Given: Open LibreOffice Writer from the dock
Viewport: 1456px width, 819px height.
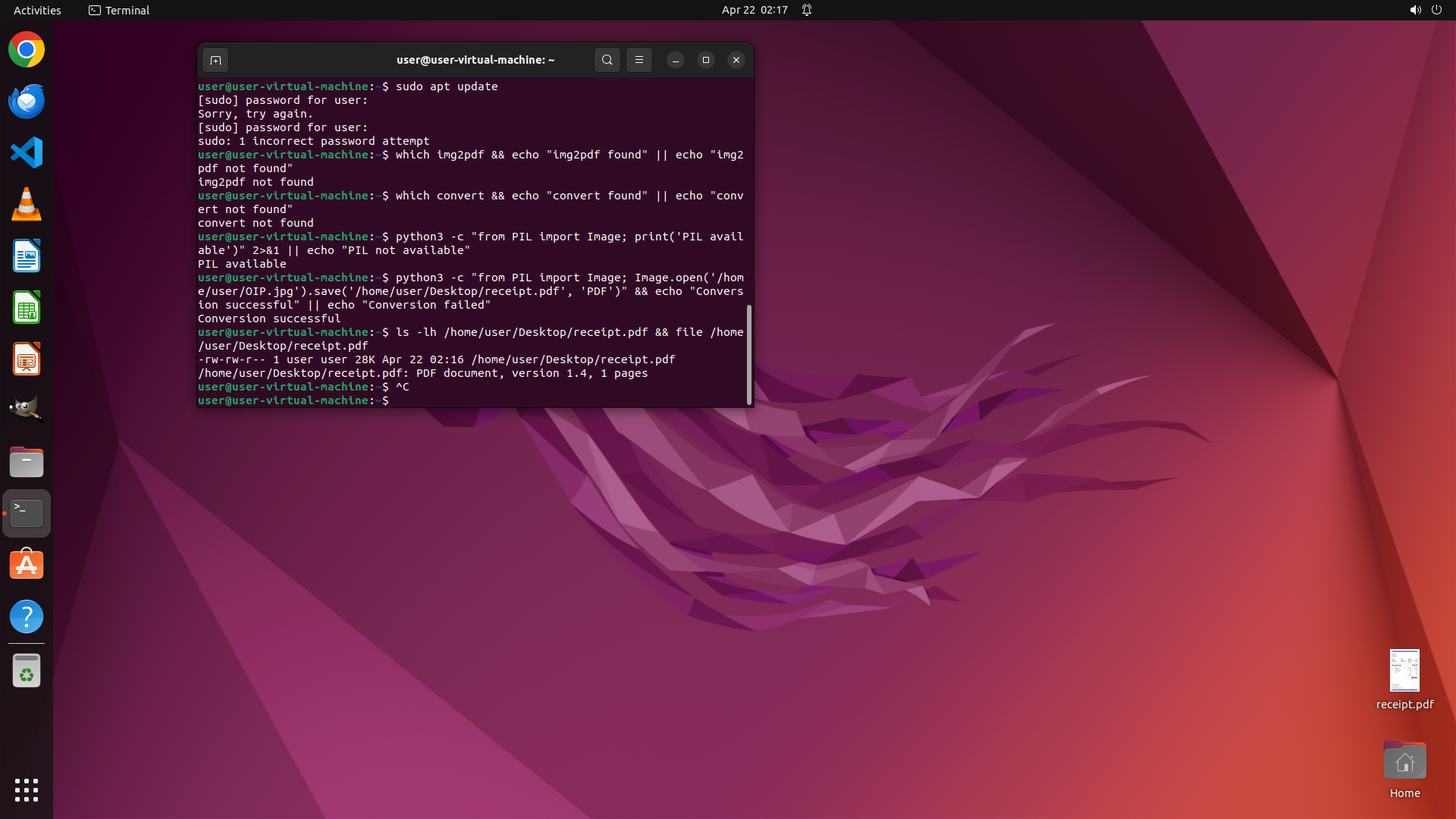Looking at the screenshot, I should click(27, 256).
